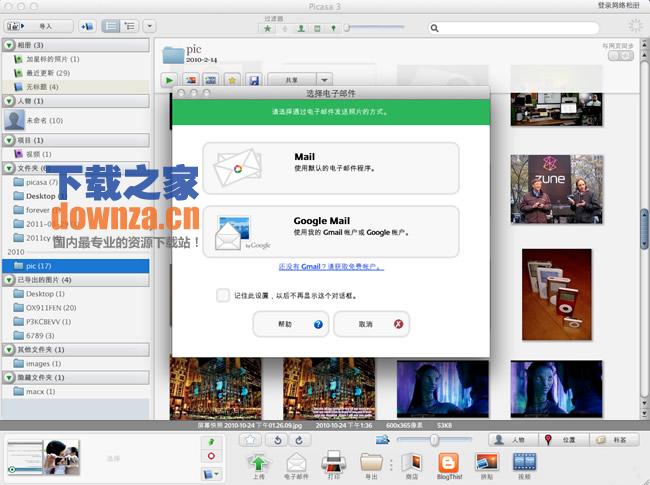Open the 标签 tags panel
The height and width of the screenshot is (485, 650).
pyautogui.click(x=614, y=440)
